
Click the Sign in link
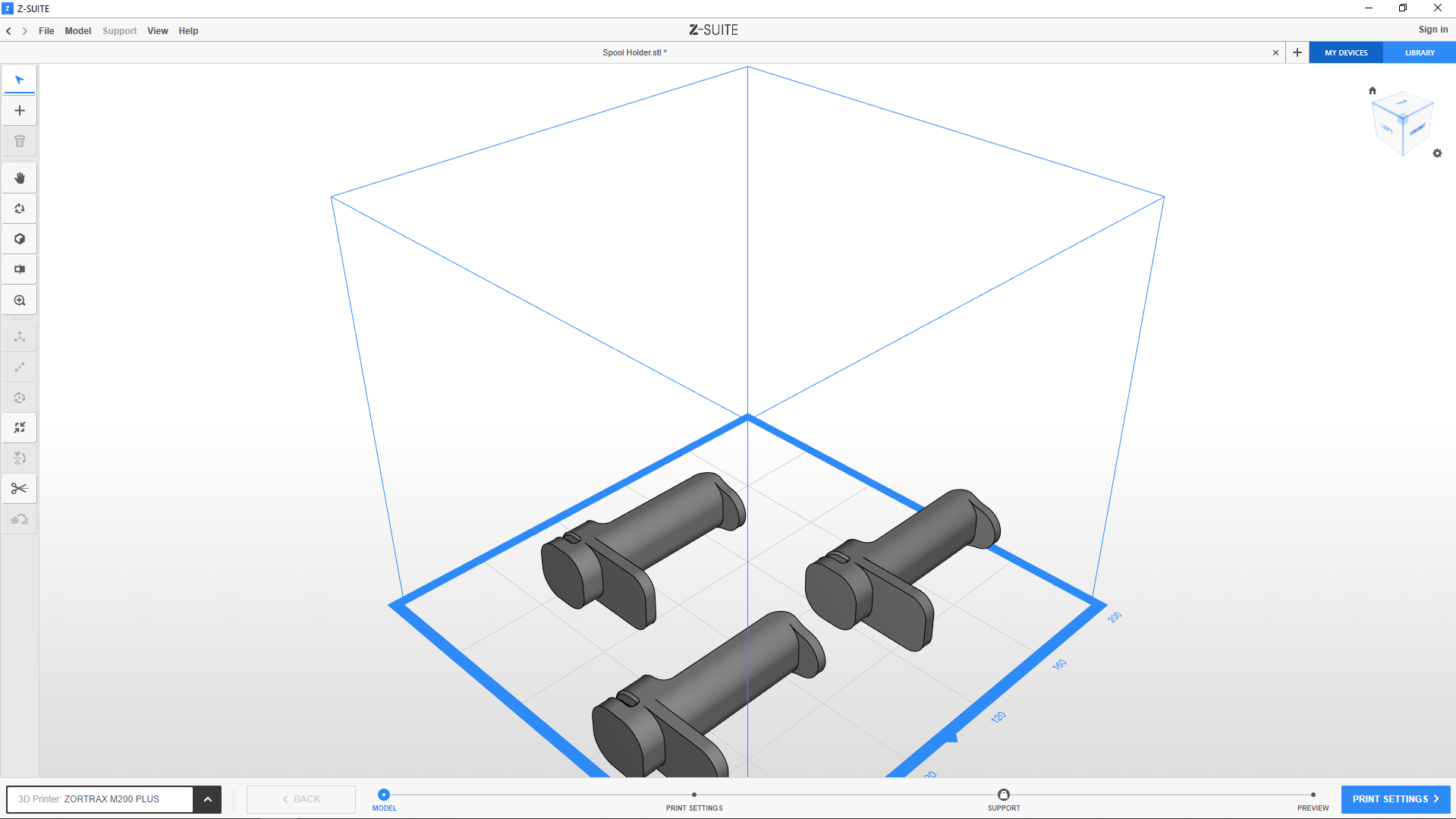click(x=1432, y=30)
